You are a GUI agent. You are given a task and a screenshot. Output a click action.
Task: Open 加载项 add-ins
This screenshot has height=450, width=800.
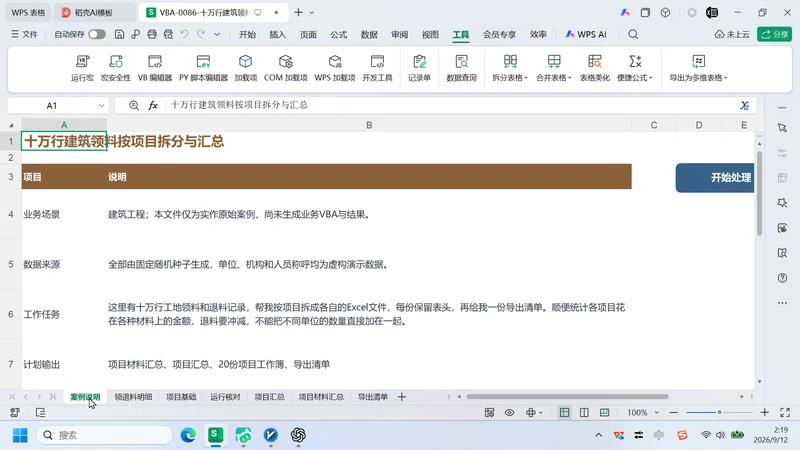pyautogui.click(x=245, y=68)
